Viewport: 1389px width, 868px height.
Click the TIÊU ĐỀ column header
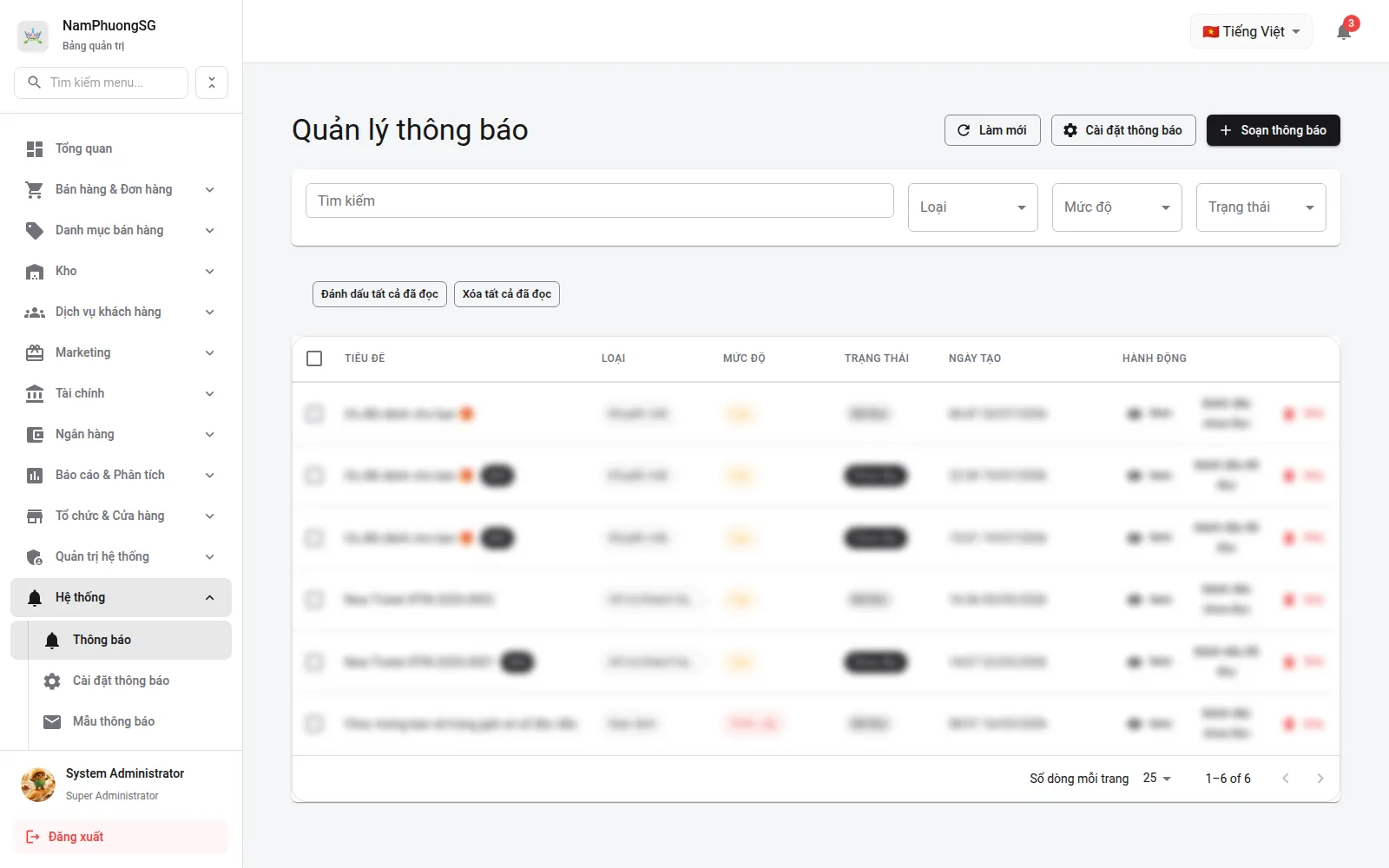365,358
